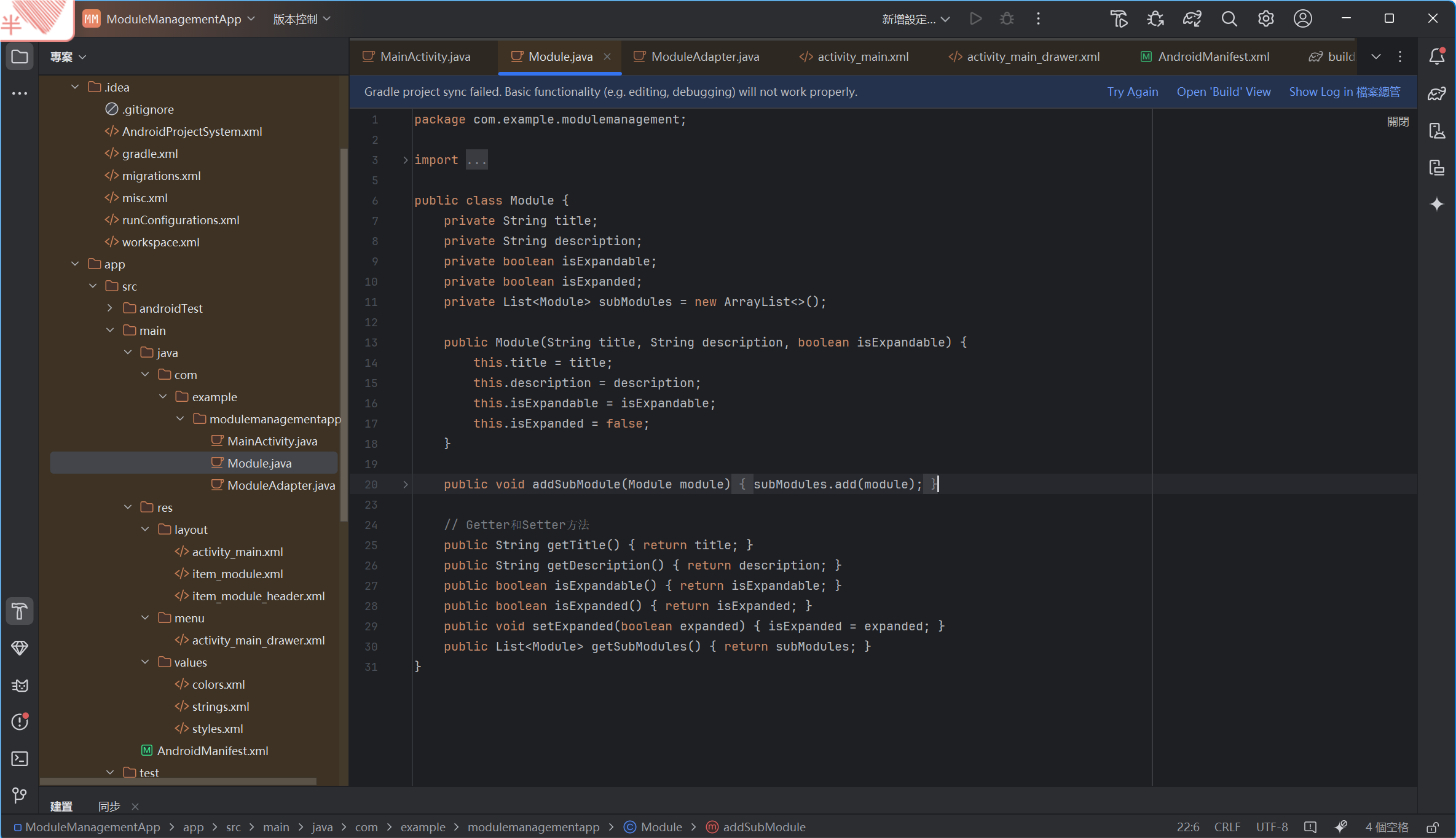Click the Sync Project with Gradle icon

[x=1192, y=19]
